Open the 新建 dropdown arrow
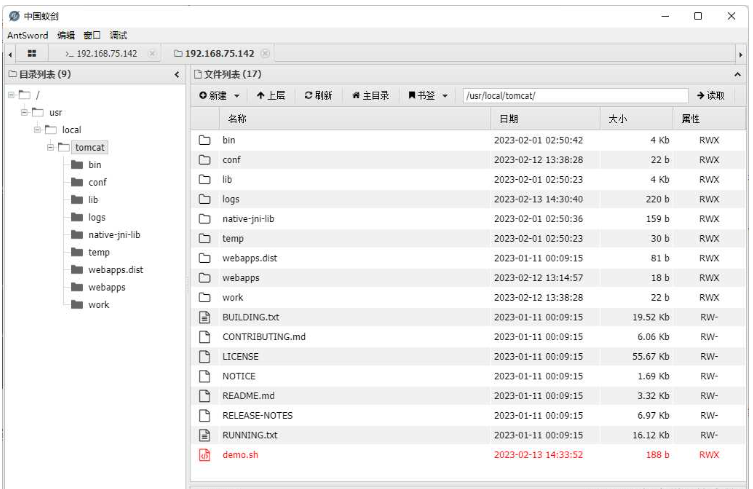Viewport: 753px width, 489px height. (237, 96)
